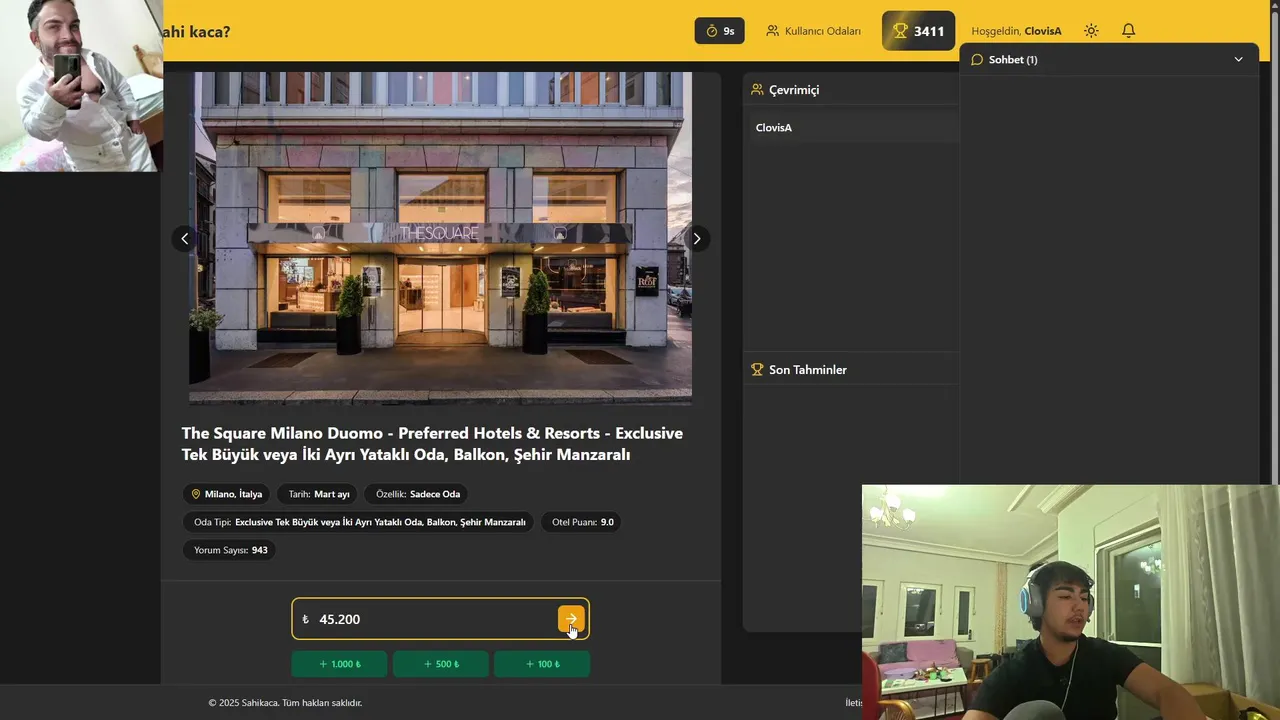Submit the price guess with arrow button
The width and height of the screenshot is (1280, 720).
coord(571,619)
